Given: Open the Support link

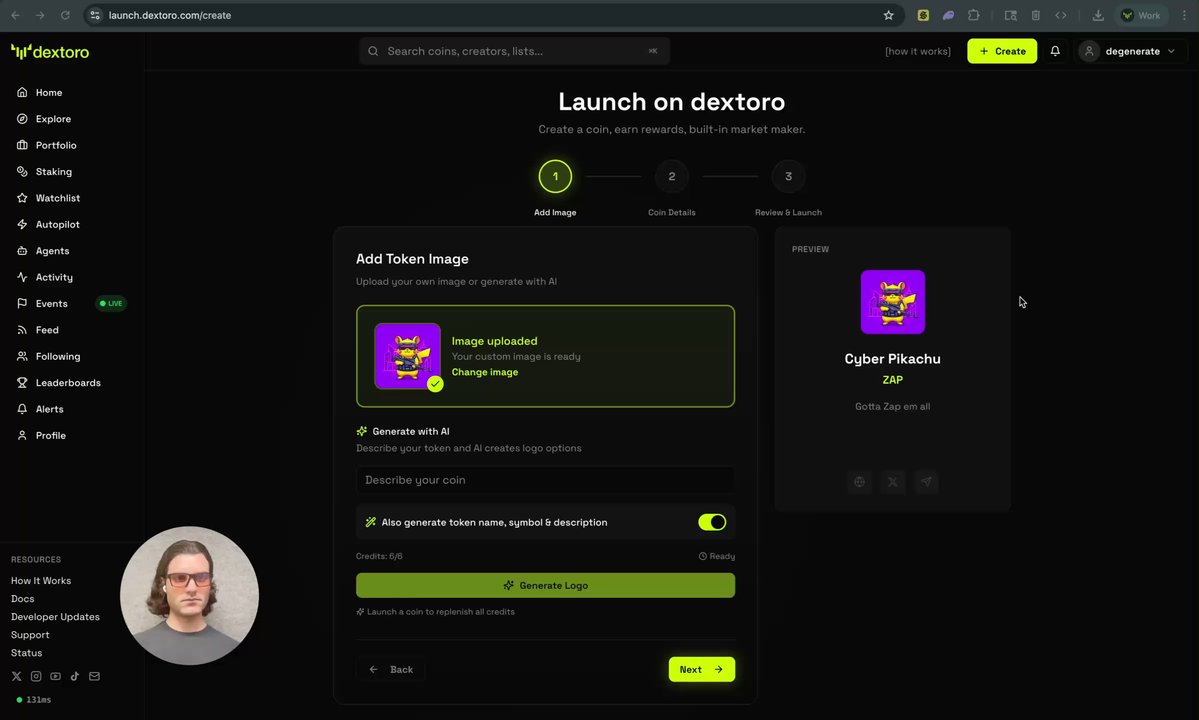Looking at the screenshot, I should (x=30, y=635).
